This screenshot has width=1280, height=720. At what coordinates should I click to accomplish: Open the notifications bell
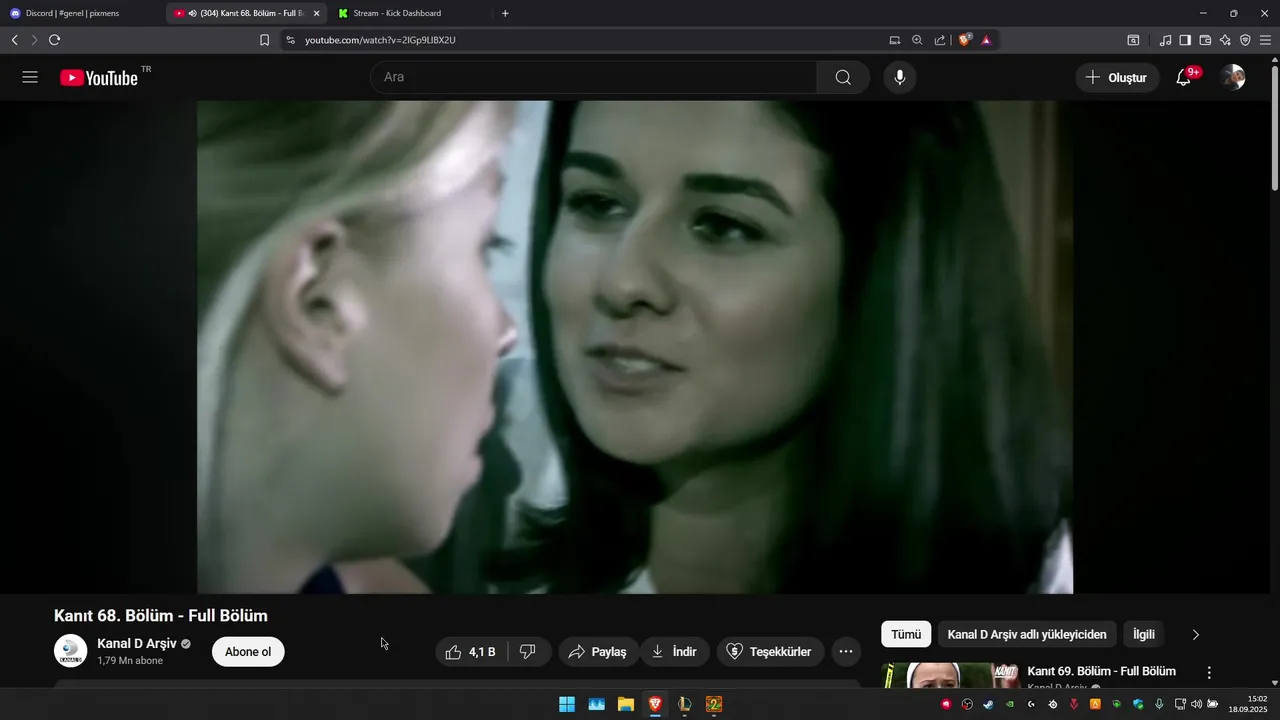coord(1184,77)
